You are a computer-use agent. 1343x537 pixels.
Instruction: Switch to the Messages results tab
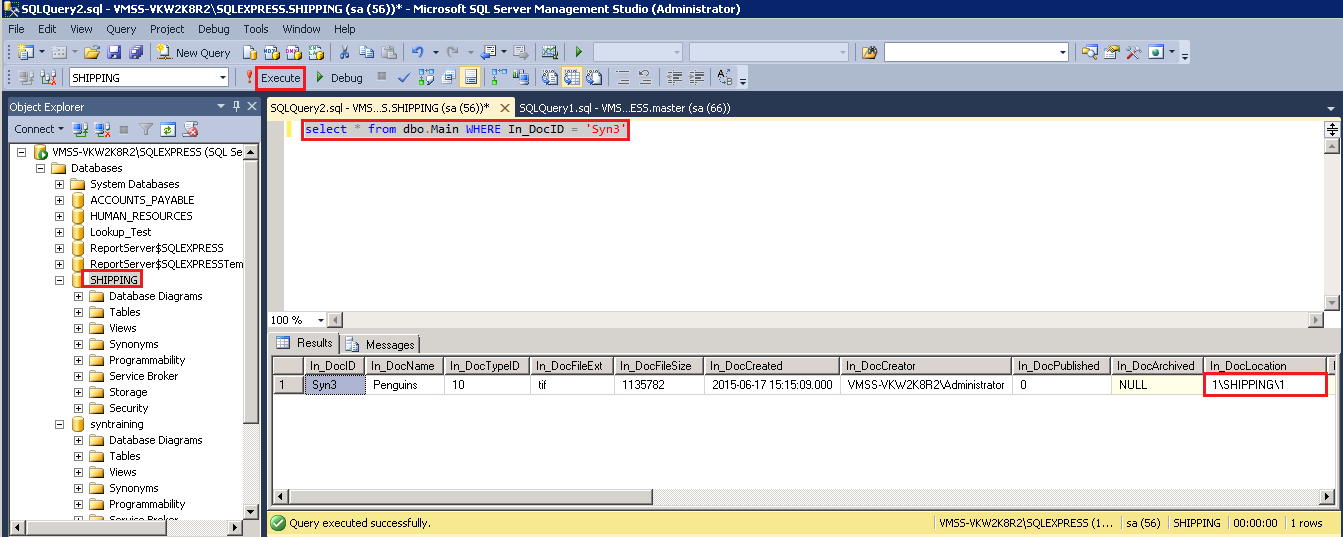(x=381, y=344)
